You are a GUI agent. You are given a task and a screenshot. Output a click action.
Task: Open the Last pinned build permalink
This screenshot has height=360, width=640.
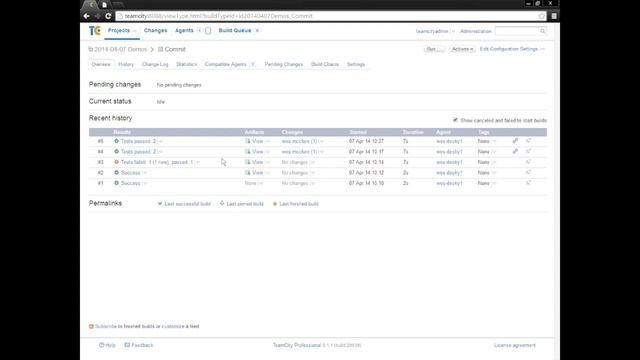(245, 204)
